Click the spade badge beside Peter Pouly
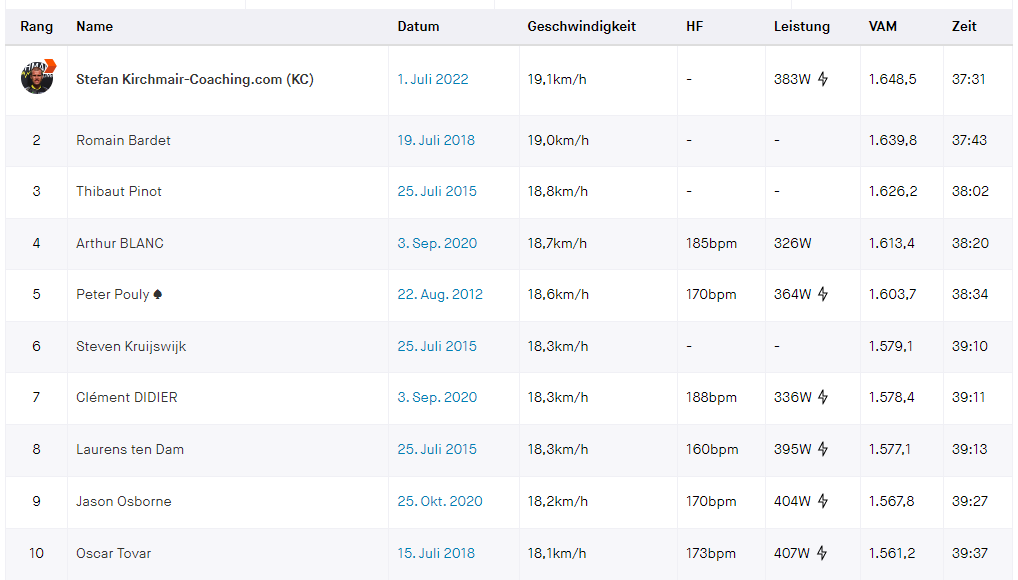The width and height of the screenshot is (1018, 580). (x=159, y=294)
